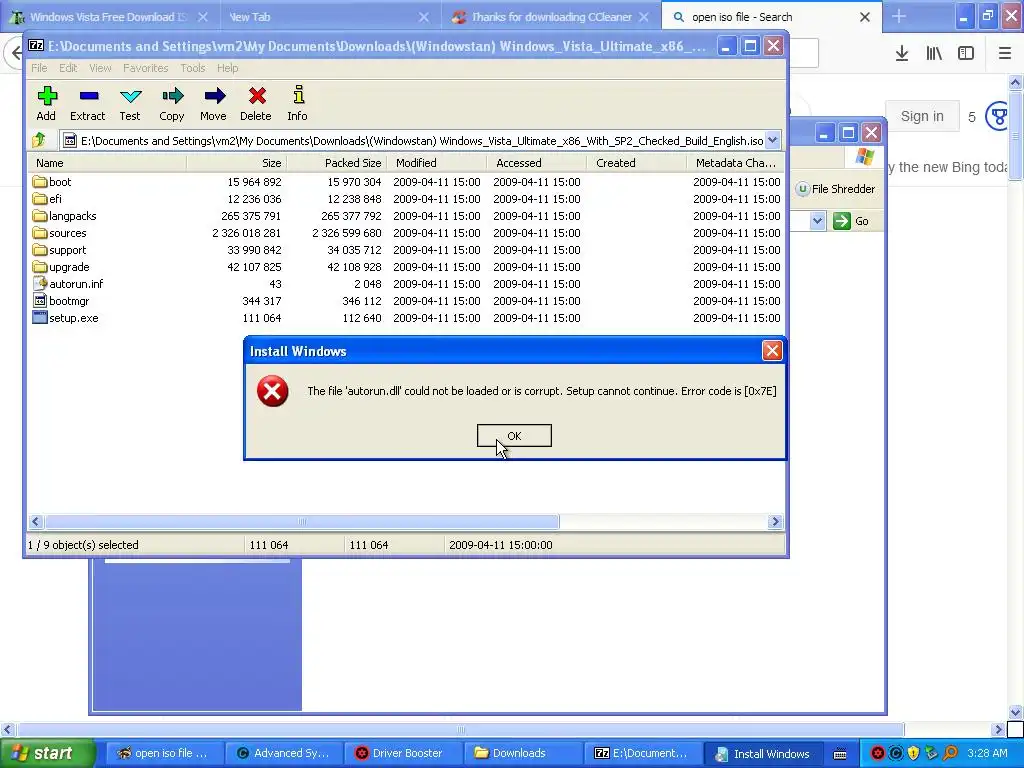Click the Bing rewards medal icon
Viewport: 1024px width, 768px height.
(x=997, y=116)
